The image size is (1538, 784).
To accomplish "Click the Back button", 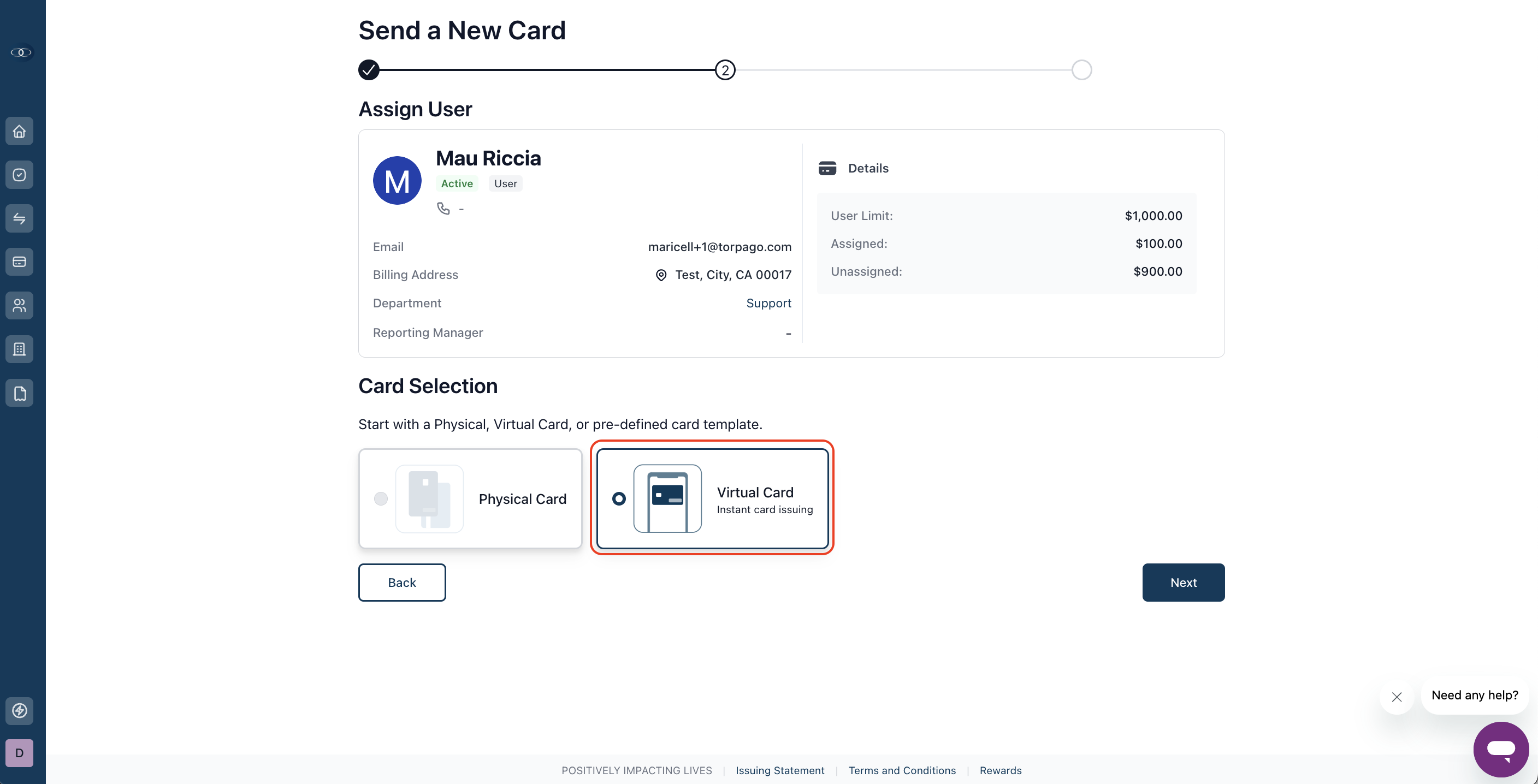I will pos(402,583).
